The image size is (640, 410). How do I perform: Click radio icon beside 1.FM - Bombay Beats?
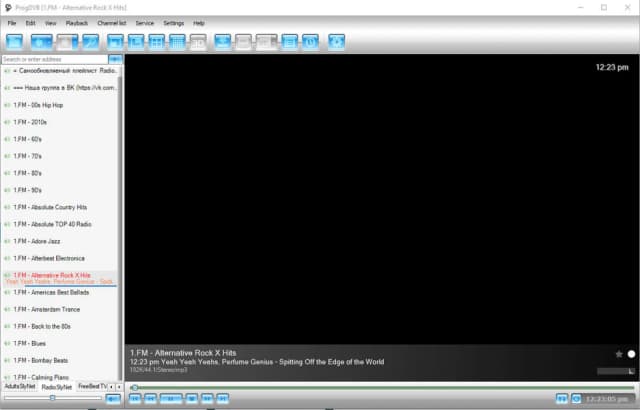[x=7, y=361]
